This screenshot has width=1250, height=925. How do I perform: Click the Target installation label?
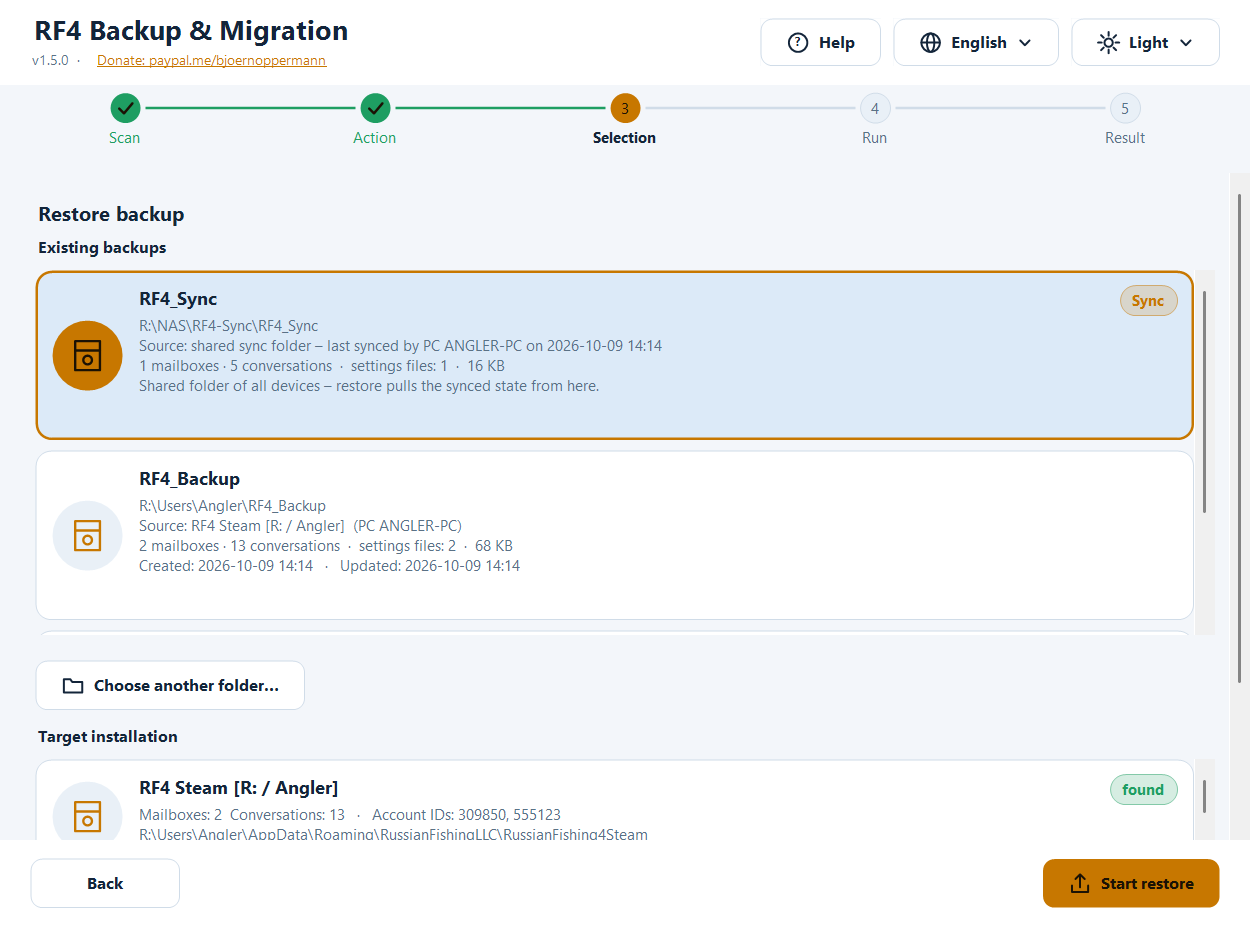tap(108, 737)
